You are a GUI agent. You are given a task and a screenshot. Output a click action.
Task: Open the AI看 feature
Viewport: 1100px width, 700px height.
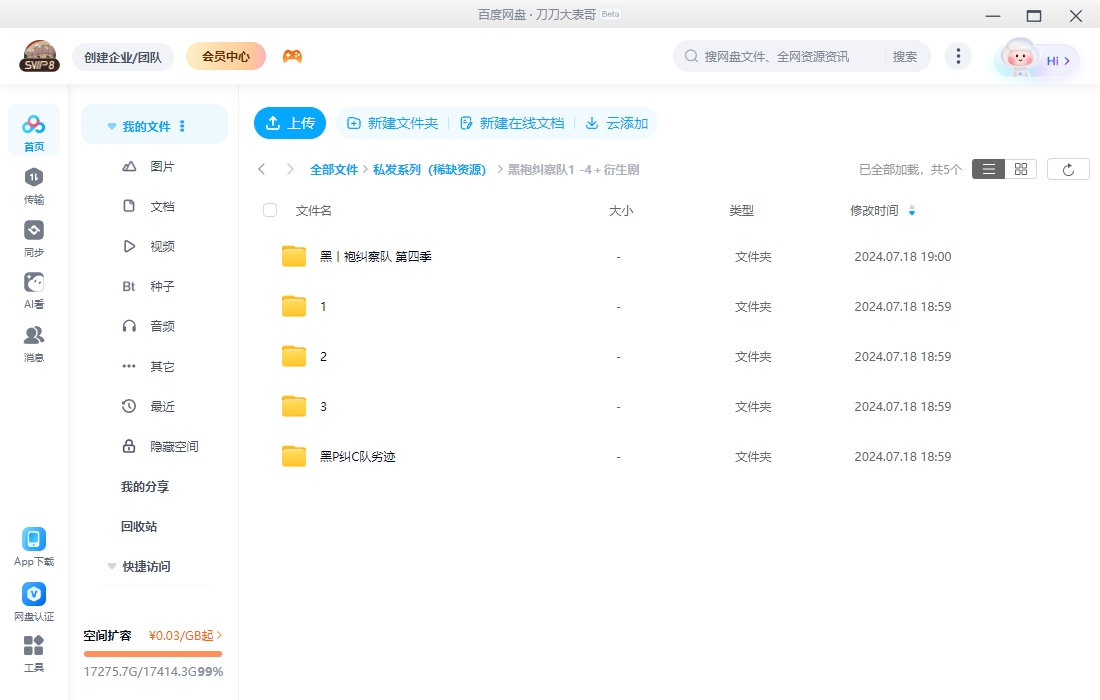click(x=34, y=290)
